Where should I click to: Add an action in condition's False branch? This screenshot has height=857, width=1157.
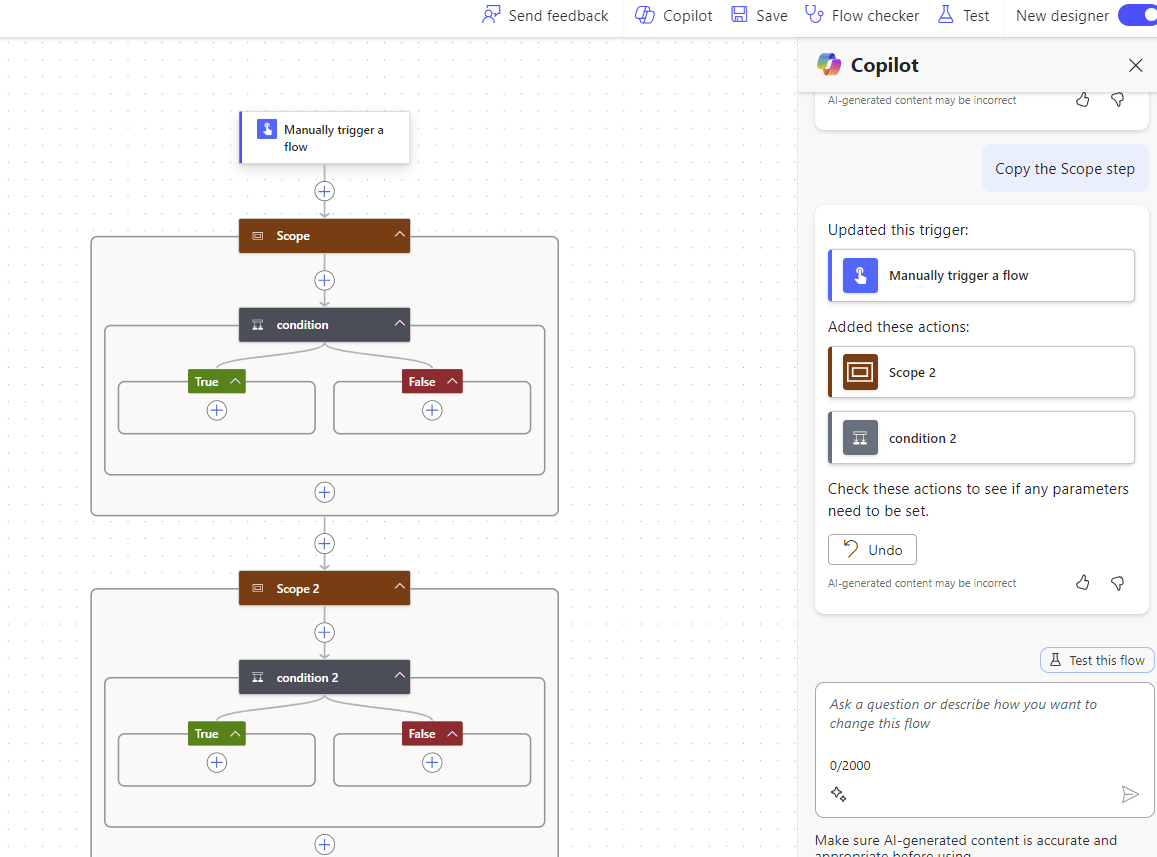coord(432,410)
